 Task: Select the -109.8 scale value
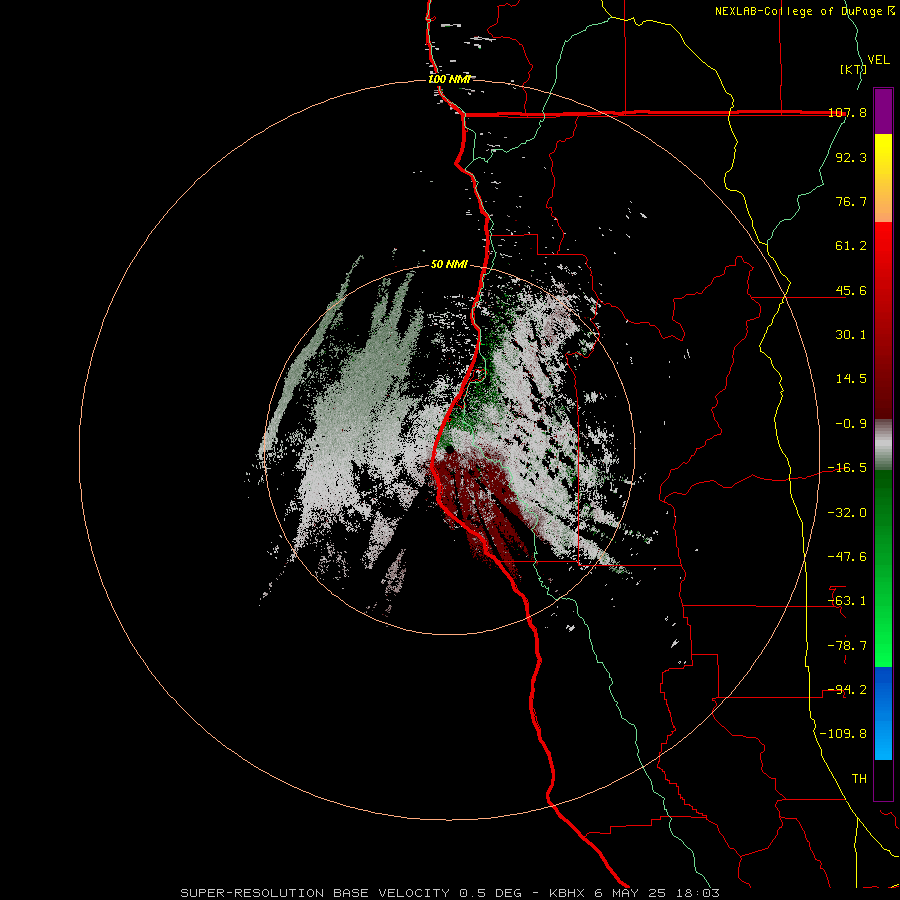843,734
